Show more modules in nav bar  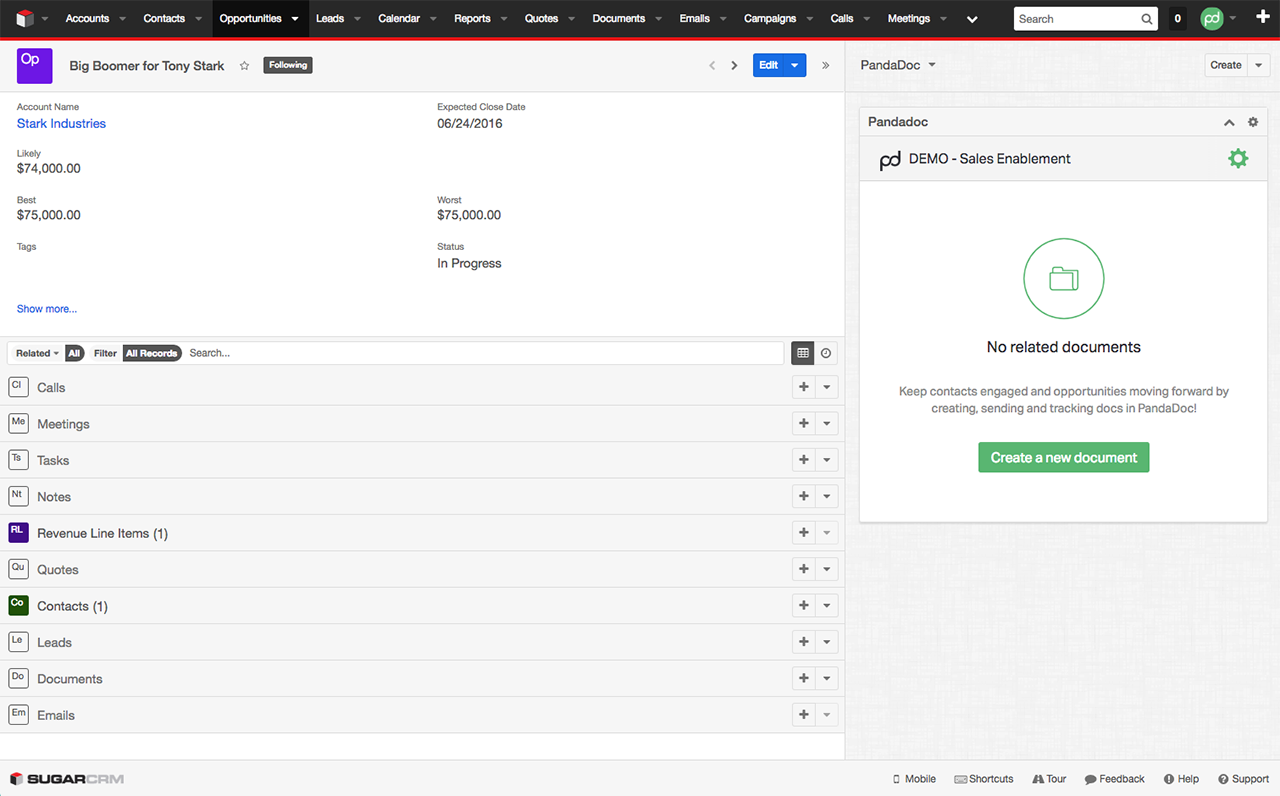click(972, 19)
